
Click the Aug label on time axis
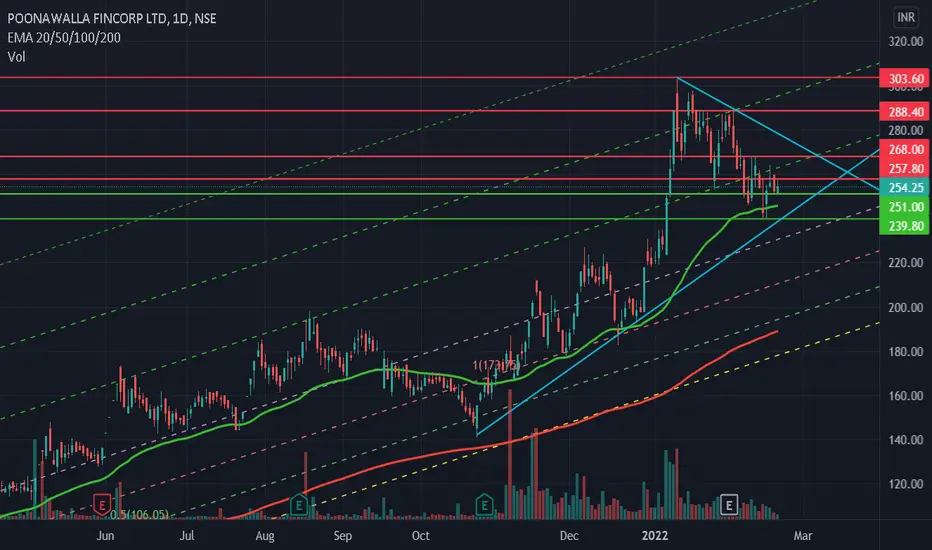[x=265, y=536]
